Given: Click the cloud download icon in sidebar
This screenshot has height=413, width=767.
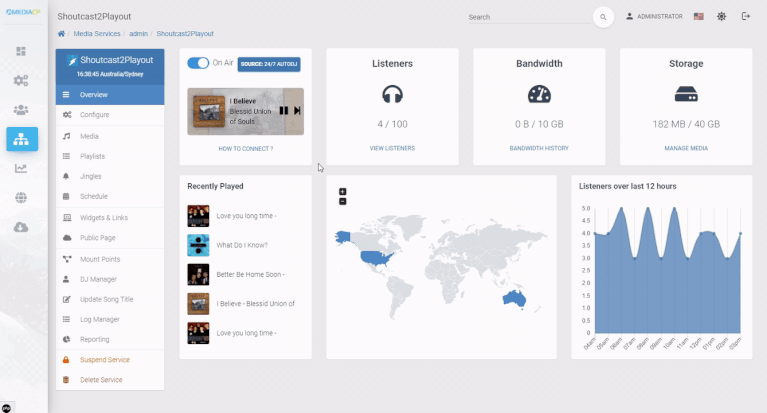Looking at the screenshot, I should (x=21, y=227).
